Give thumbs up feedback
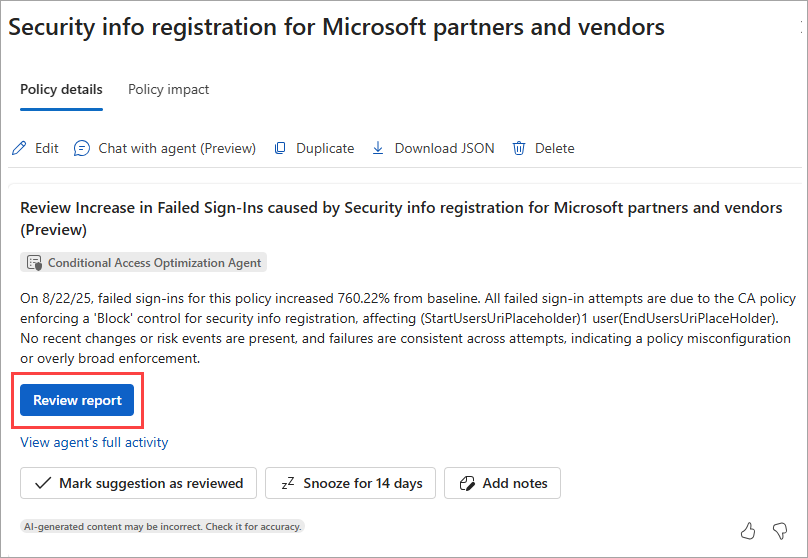The width and height of the screenshot is (808, 558). (x=748, y=529)
